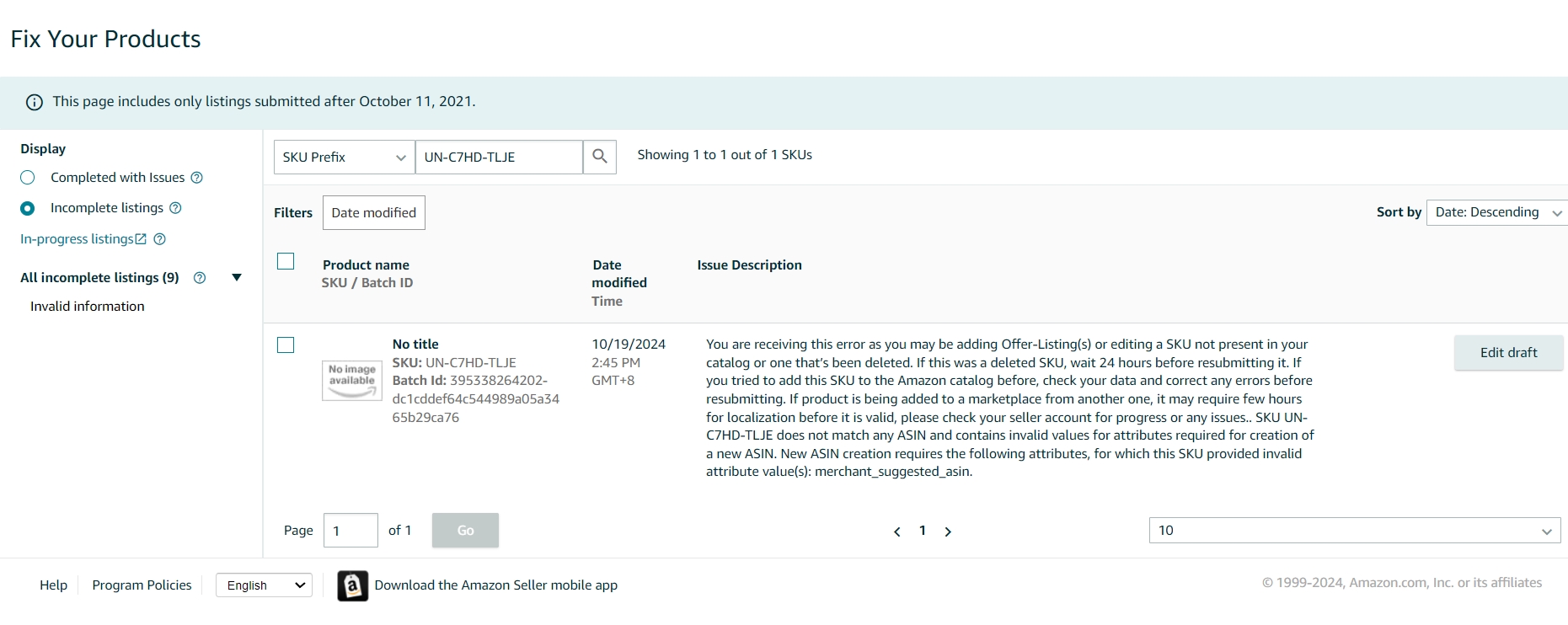The width and height of the screenshot is (1568, 625).
Task: Click the Issue Description column header
Action: coord(749,265)
